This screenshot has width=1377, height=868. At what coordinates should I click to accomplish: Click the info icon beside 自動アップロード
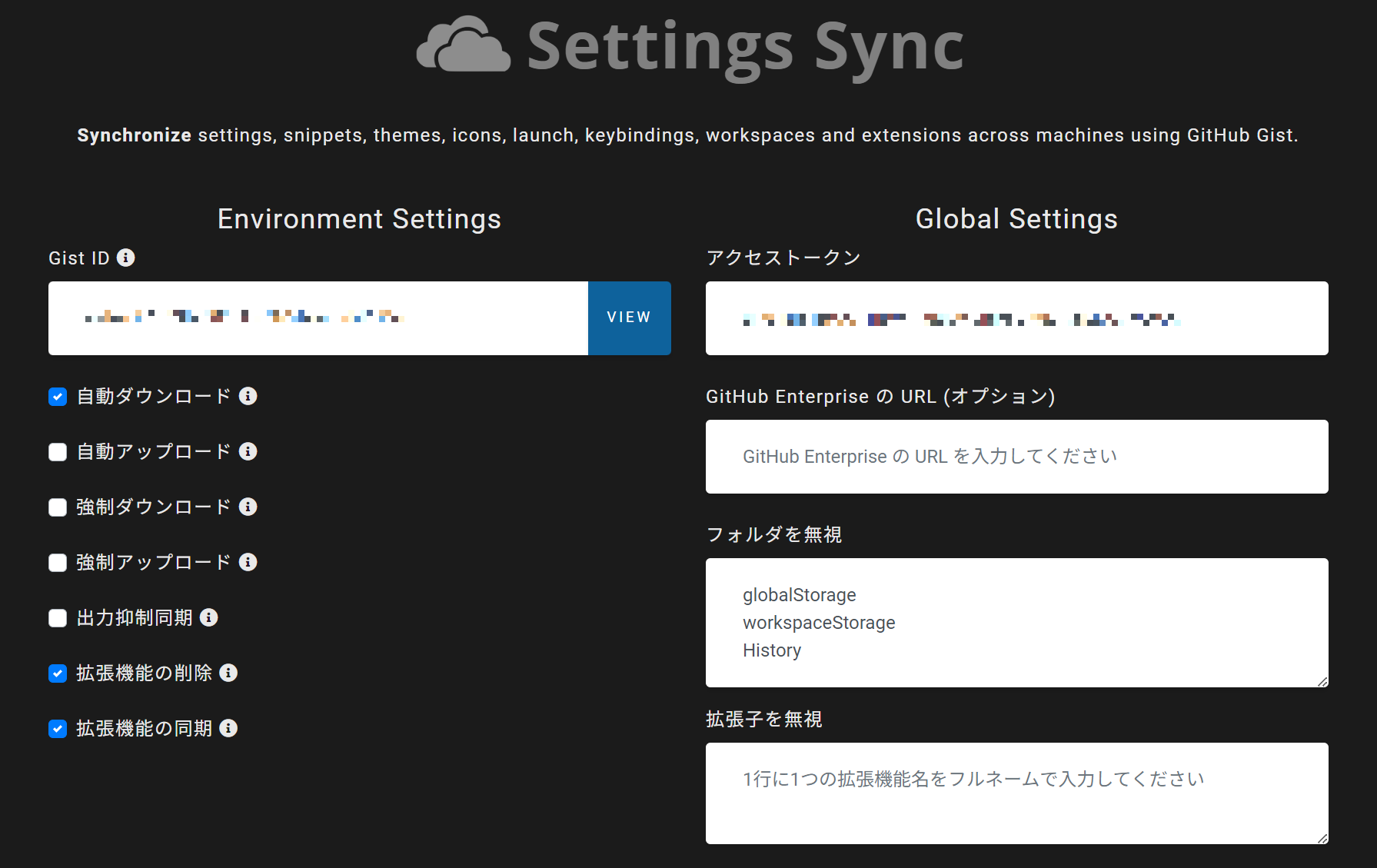[248, 451]
